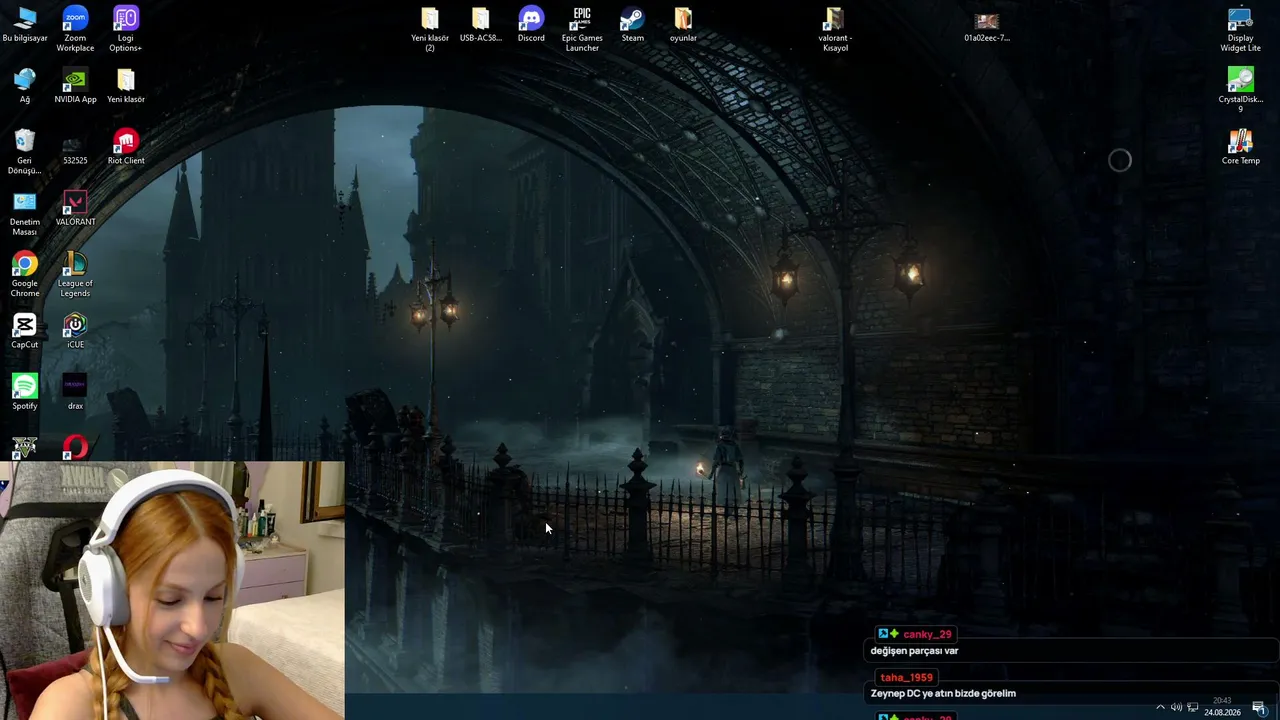Open Spotify from the desktop
The height and width of the screenshot is (720, 1280).
[25, 392]
